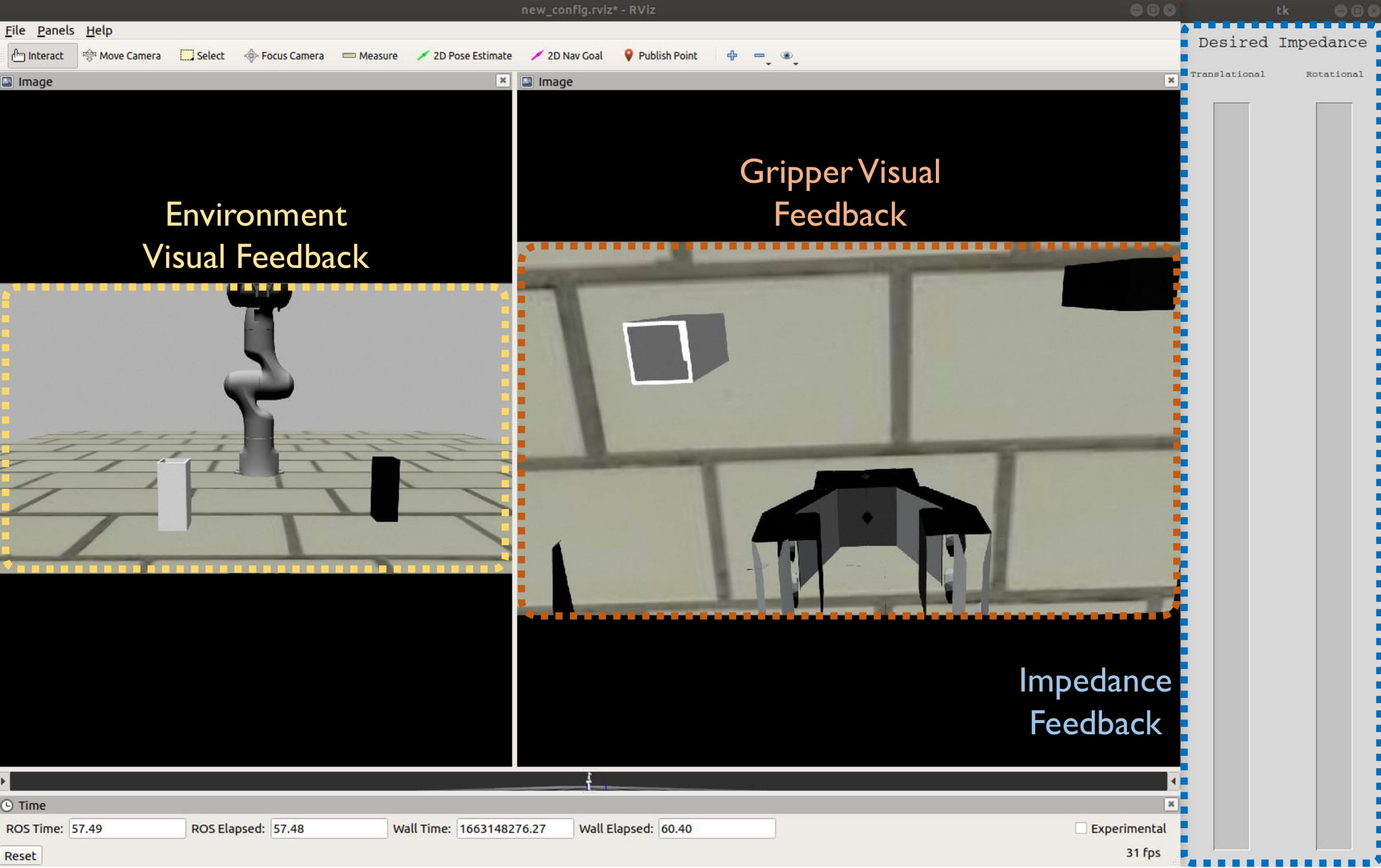
Task: Click the gripper camera image view
Action: 849,428
